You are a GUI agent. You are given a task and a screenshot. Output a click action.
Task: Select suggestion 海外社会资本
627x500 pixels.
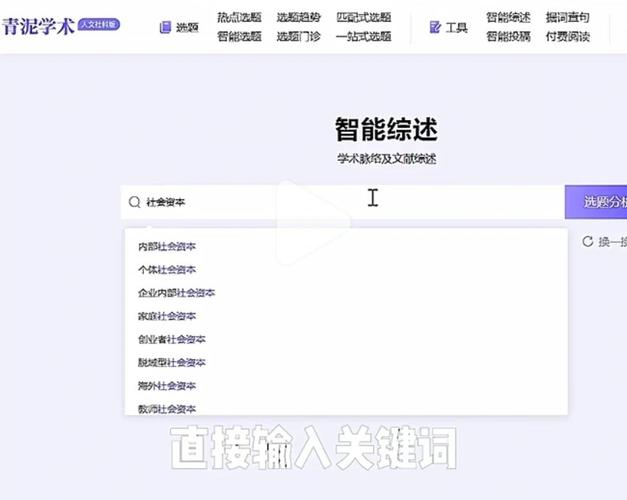point(167,386)
